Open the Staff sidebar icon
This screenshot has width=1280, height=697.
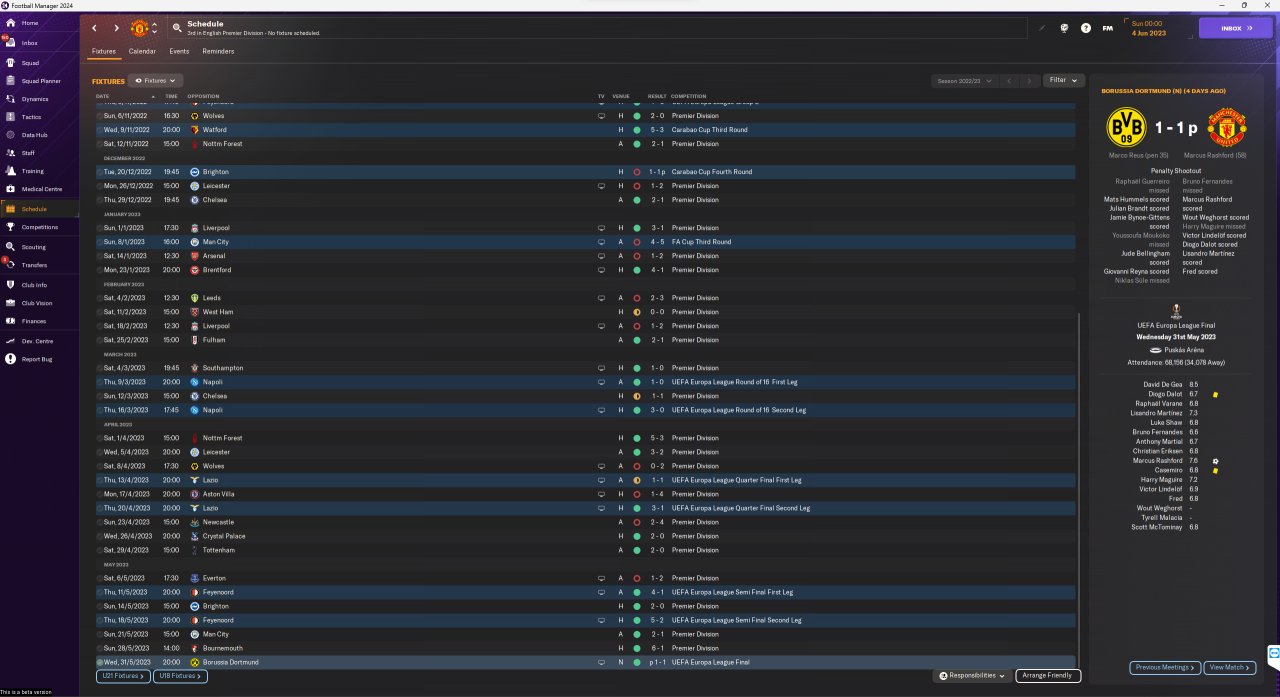(x=10, y=153)
